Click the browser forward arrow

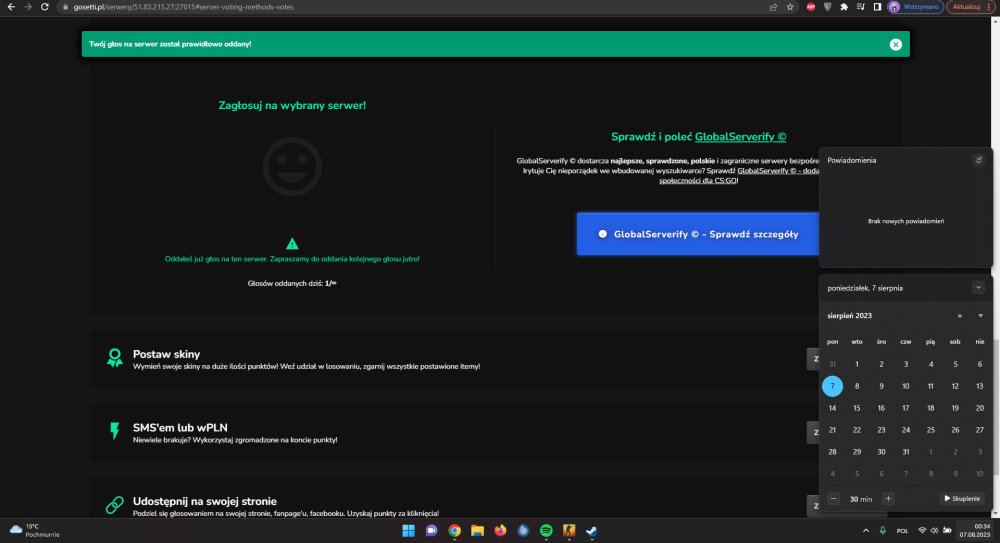coord(27,7)
